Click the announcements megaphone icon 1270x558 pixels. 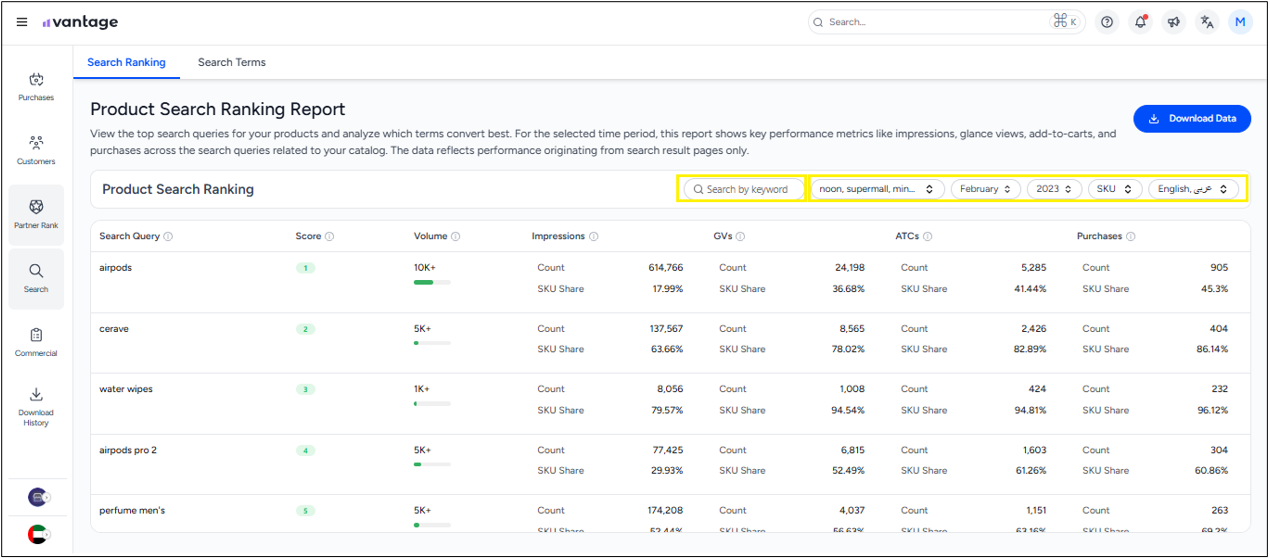pos(1173,22)
